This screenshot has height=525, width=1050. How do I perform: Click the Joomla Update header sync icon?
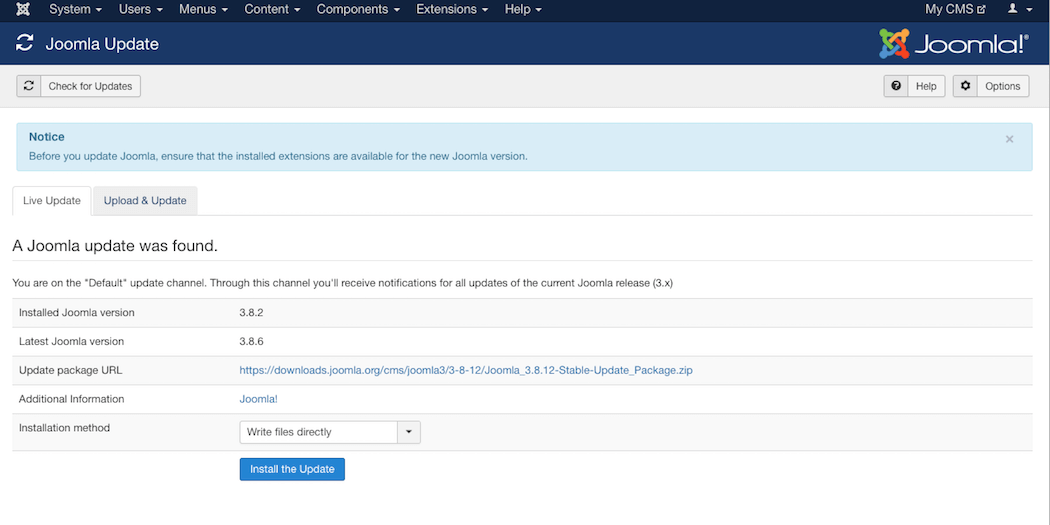(x=25, y=44)
